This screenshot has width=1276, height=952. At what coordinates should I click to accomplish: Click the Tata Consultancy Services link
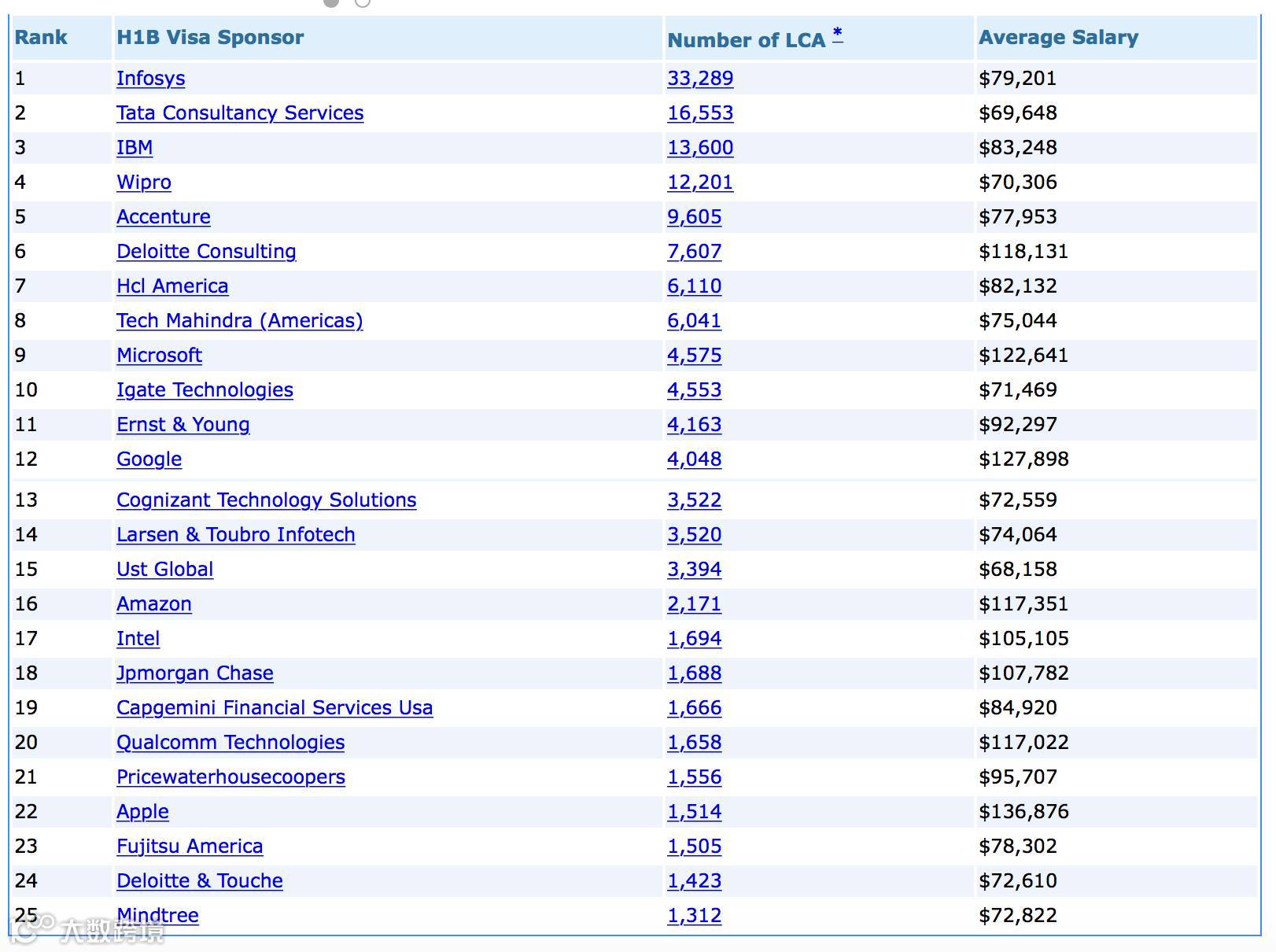240,113
